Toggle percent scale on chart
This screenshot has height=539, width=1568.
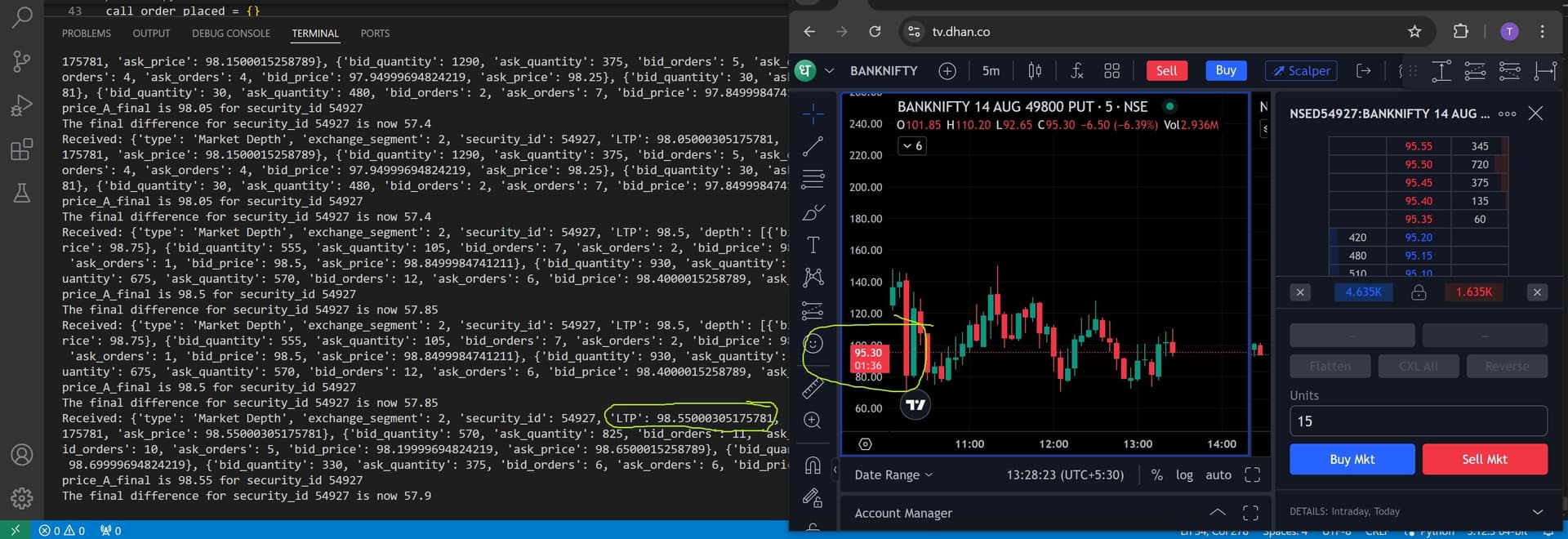click(x=1157, y=475)
